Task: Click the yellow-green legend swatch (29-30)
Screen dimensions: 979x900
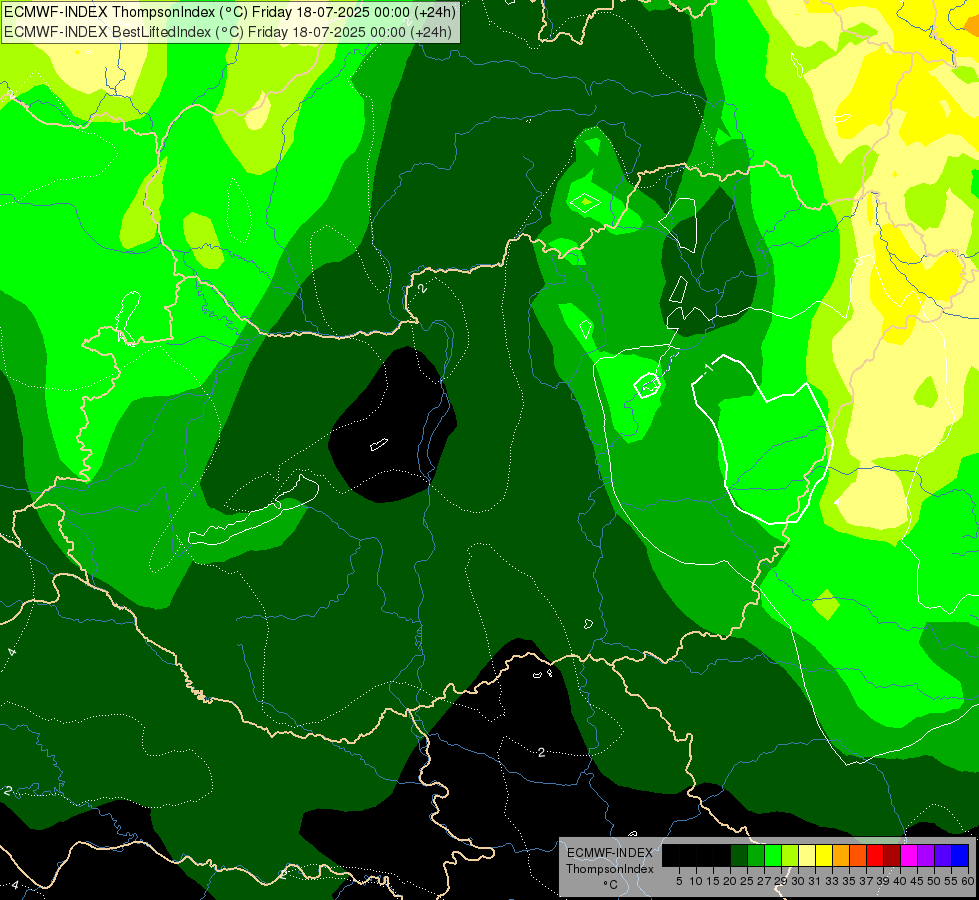Action: click(790, 856)
